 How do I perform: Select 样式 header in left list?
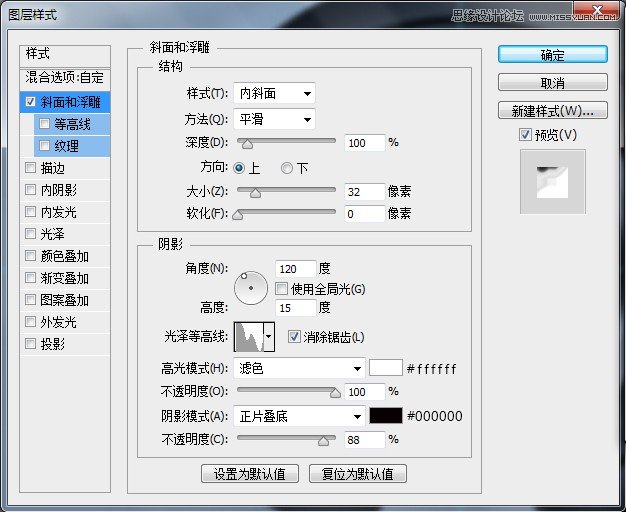pos(65,56)
